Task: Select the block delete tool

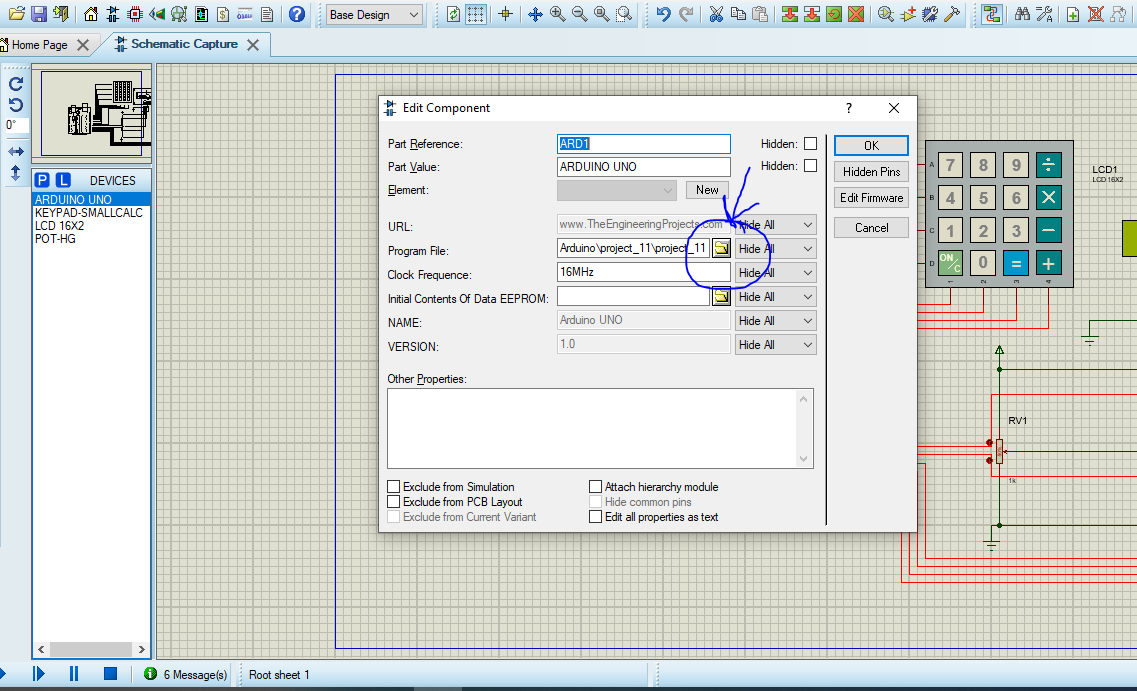Action: click(856, 14)
